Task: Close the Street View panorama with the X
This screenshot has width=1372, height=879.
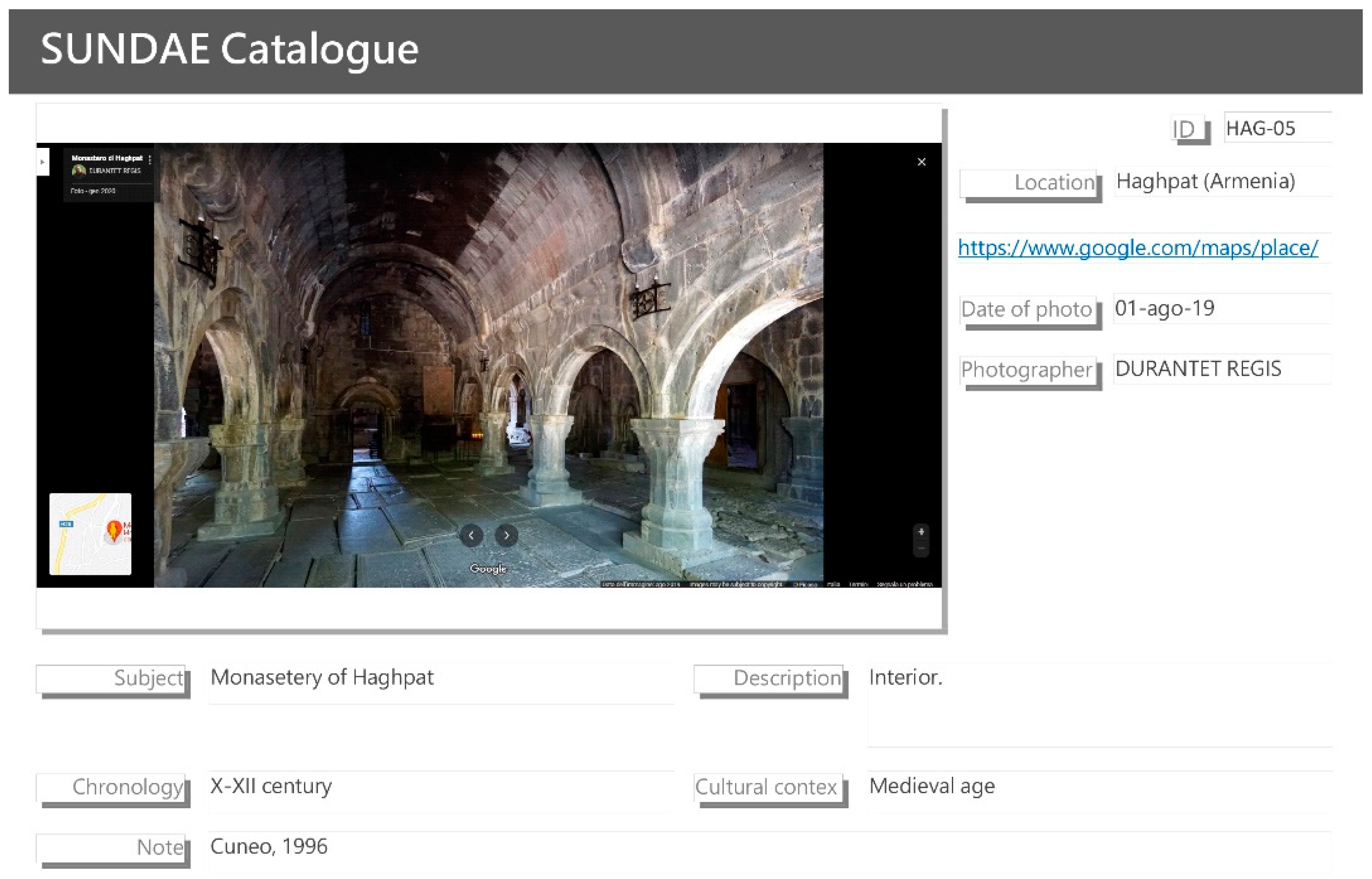Action: point(921,162)
